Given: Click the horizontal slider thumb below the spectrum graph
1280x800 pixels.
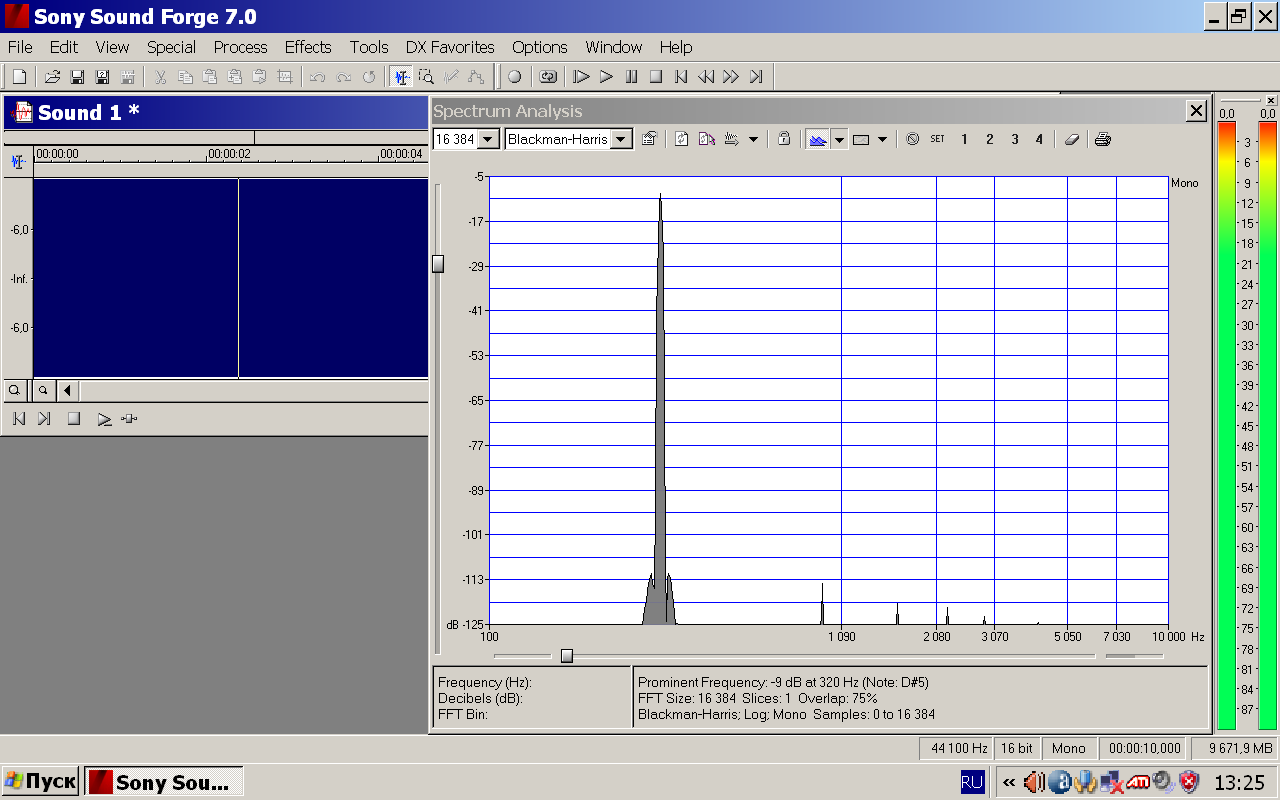Looking at the screenshot, I should point(567,656).
